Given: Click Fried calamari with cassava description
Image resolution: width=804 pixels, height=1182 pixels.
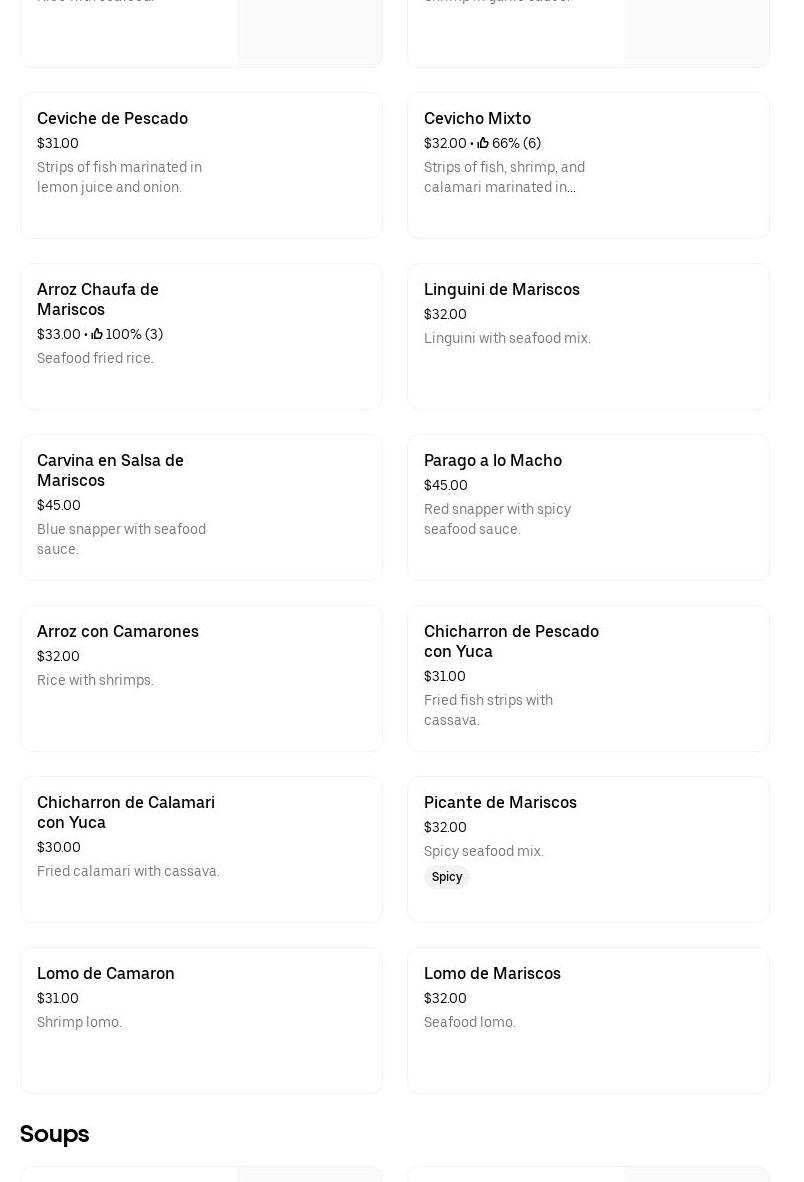Looking at the screenshot, I should (x=128, y=872).
